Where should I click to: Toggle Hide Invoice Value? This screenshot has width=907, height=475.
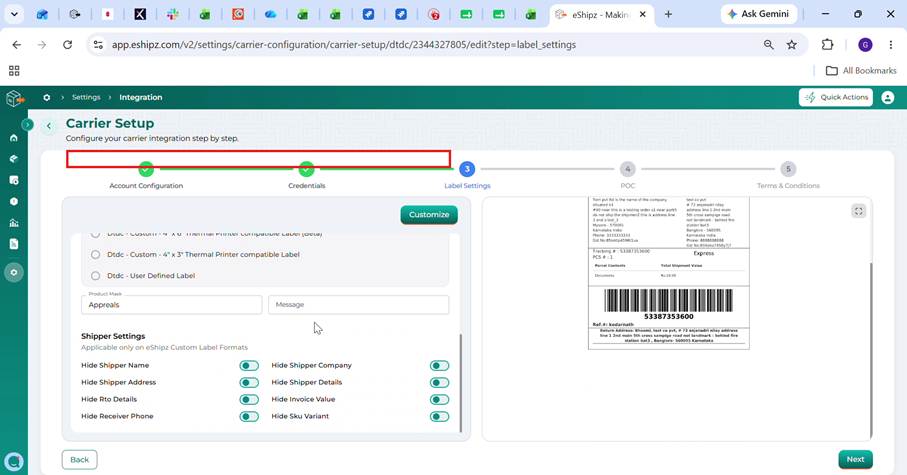pyautogui.click(x=440, y=400)
